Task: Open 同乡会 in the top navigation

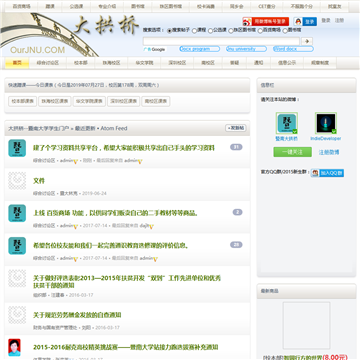Action: 236,7
